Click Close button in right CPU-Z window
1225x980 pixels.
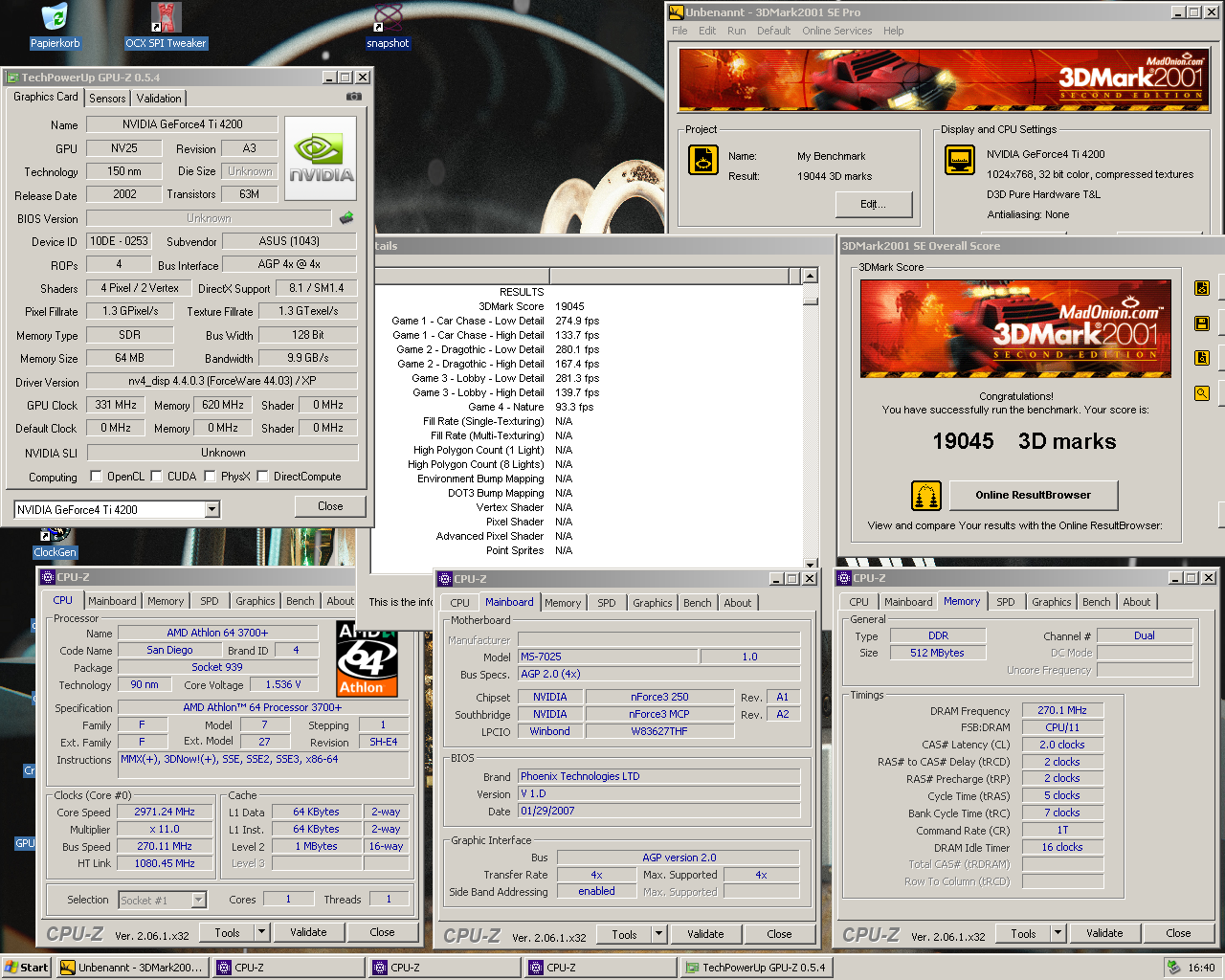point(1178,933)
